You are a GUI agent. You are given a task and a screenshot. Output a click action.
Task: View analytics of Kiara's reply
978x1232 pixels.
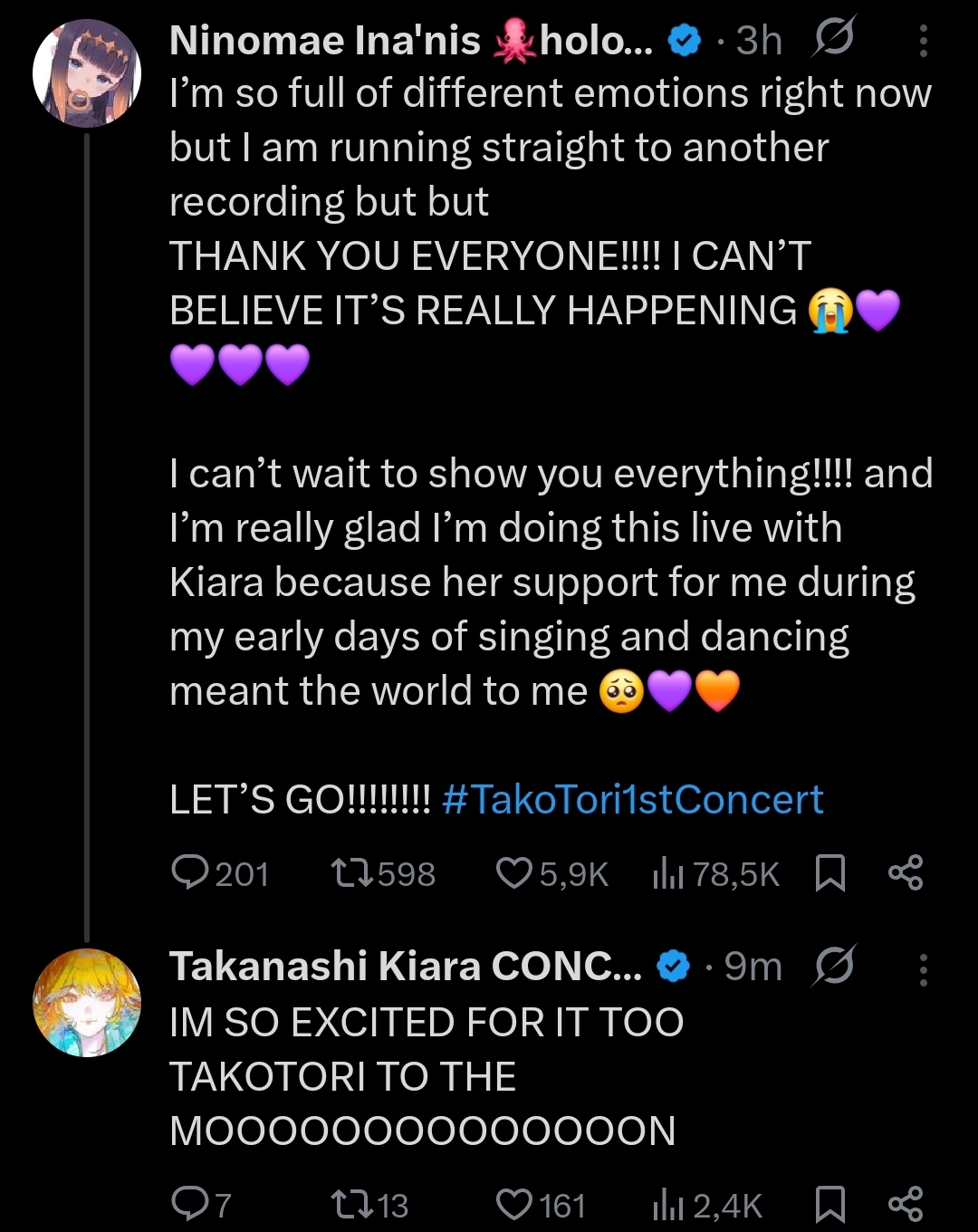[x=668, y=1205]
